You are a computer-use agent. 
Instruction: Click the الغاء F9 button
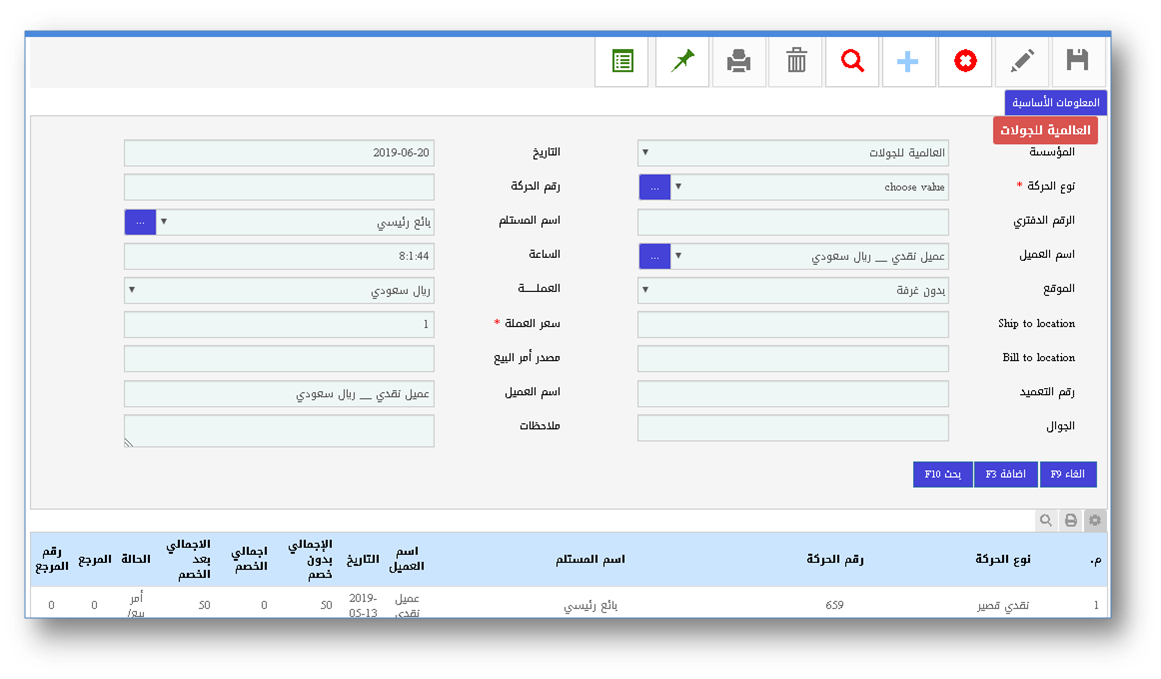[1068, 474]
